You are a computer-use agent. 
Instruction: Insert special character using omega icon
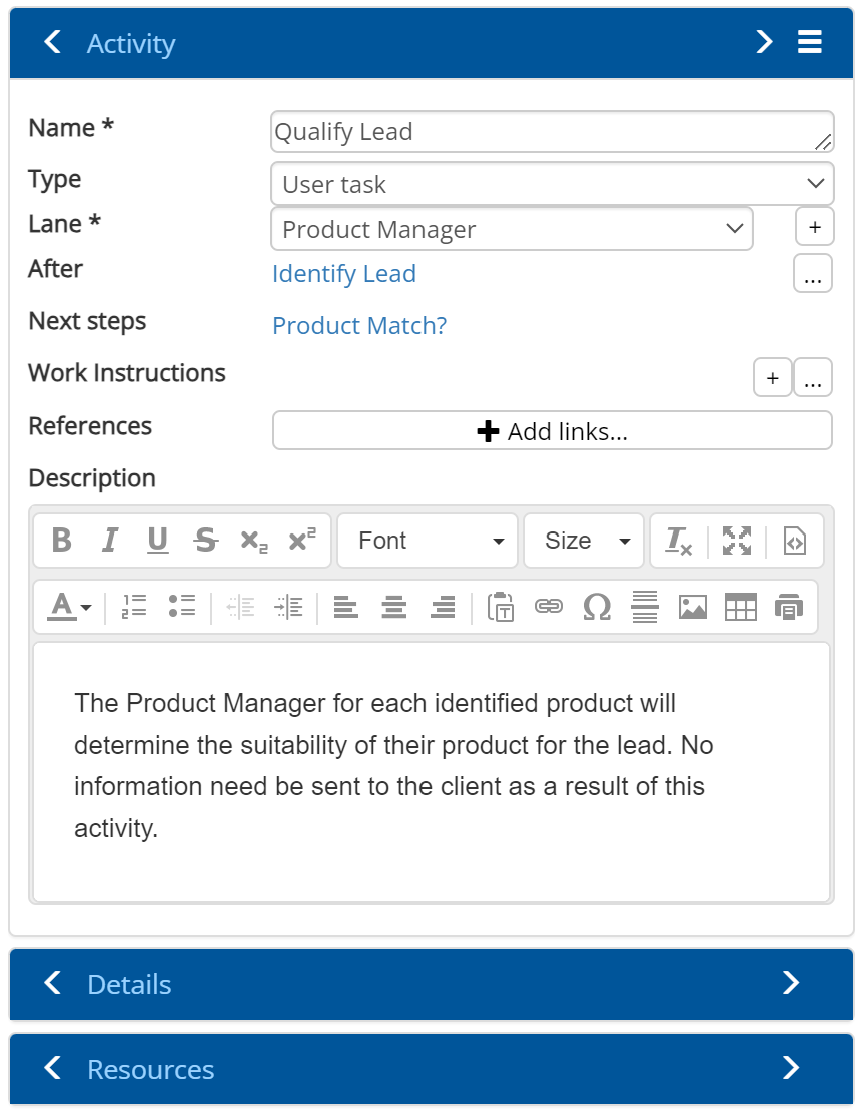tap(596, 607)
